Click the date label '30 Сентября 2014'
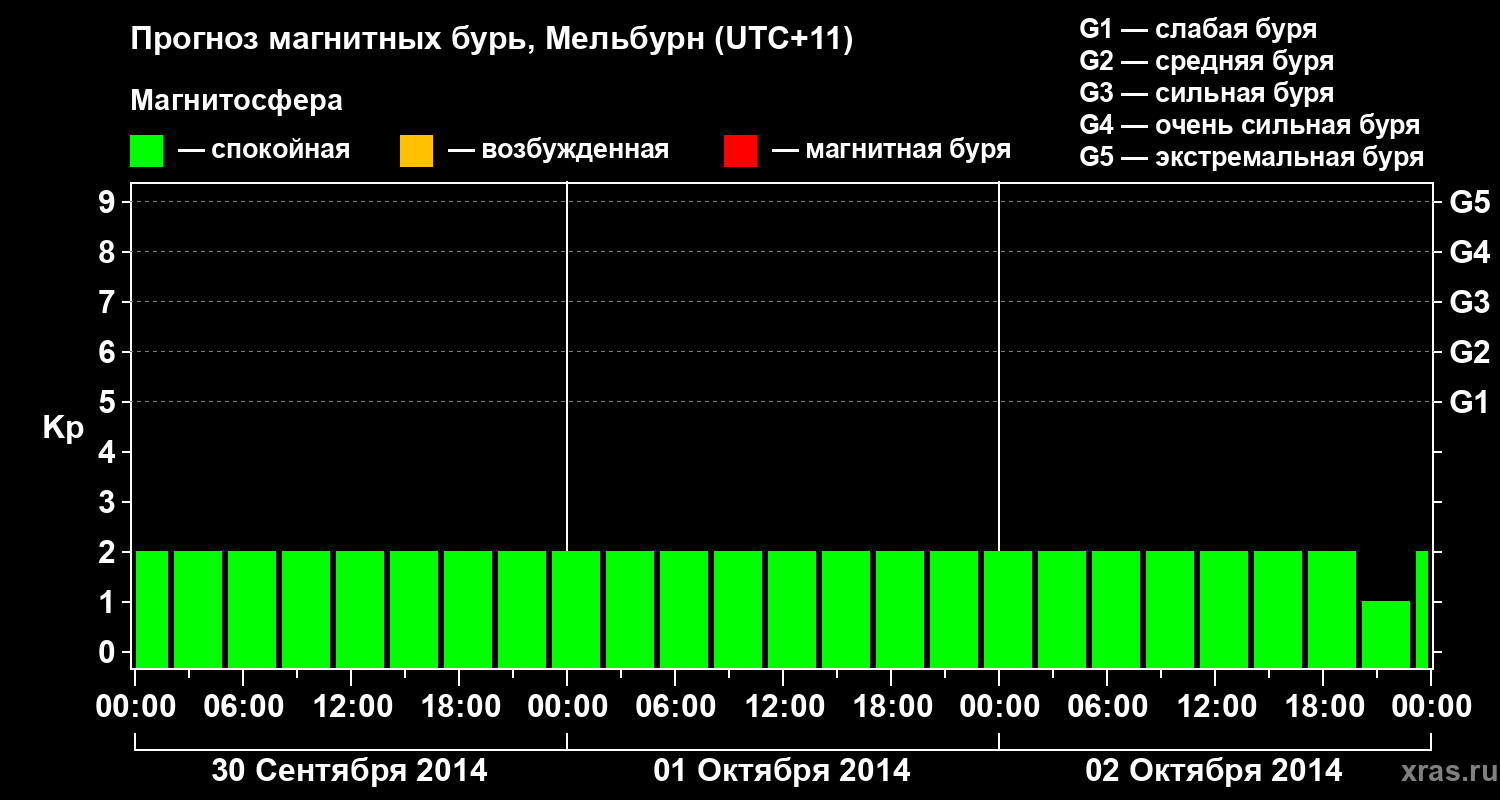1500x800 pixels. pos(350,770)
